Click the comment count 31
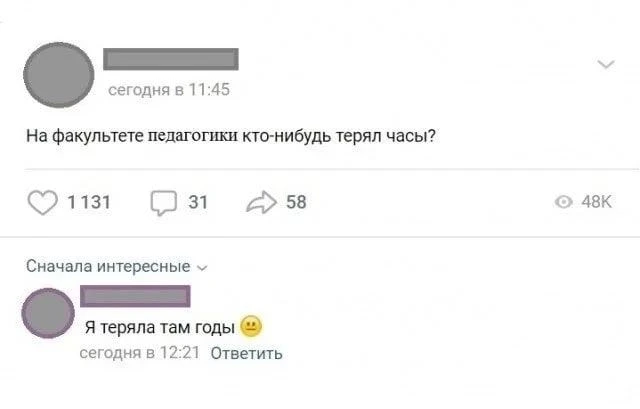640x409 pixels. click(x=198, y=203)
